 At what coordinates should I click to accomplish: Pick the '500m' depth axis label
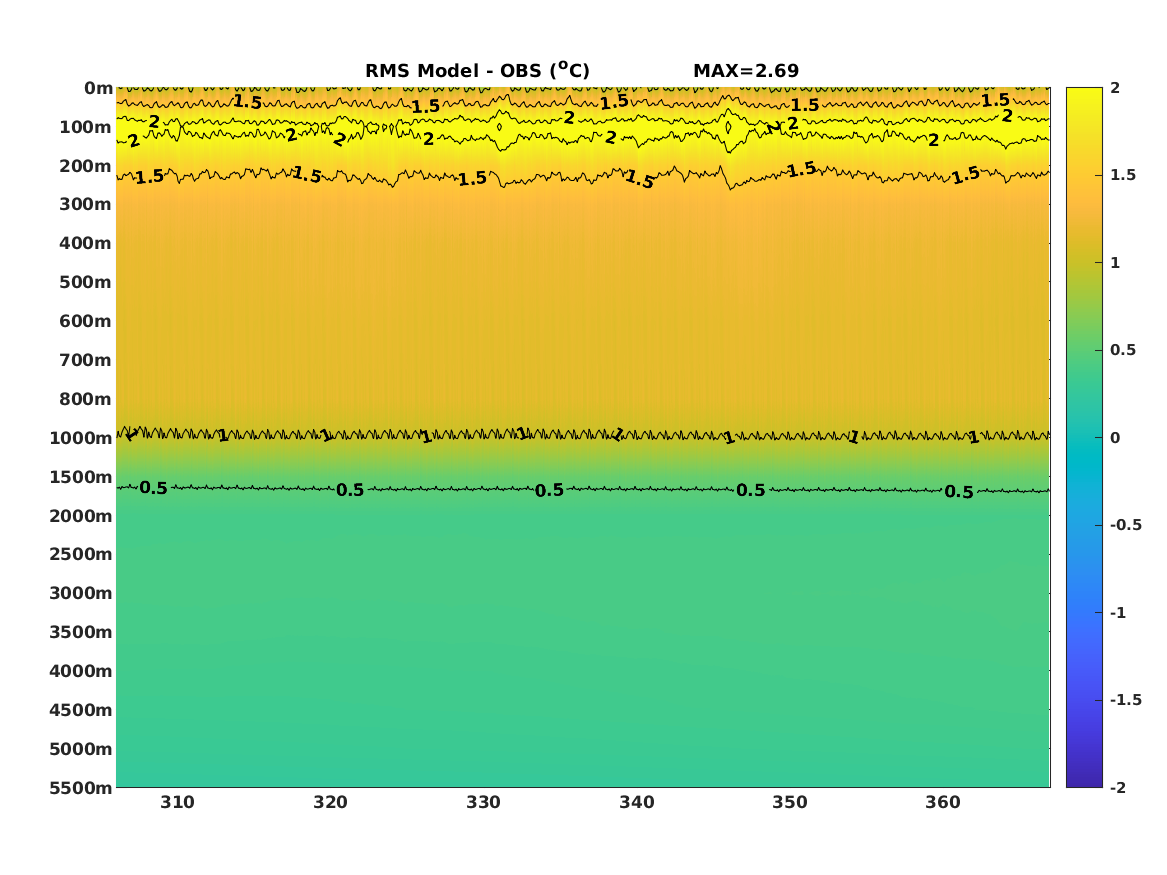tap(86, 283)
